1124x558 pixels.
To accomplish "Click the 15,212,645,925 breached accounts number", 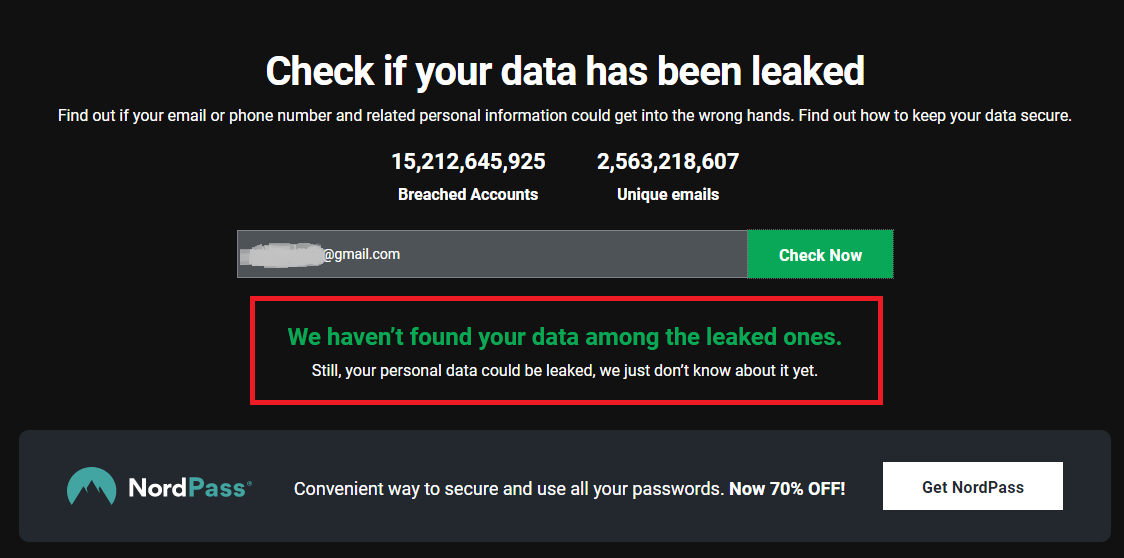I will coord(468,161).
